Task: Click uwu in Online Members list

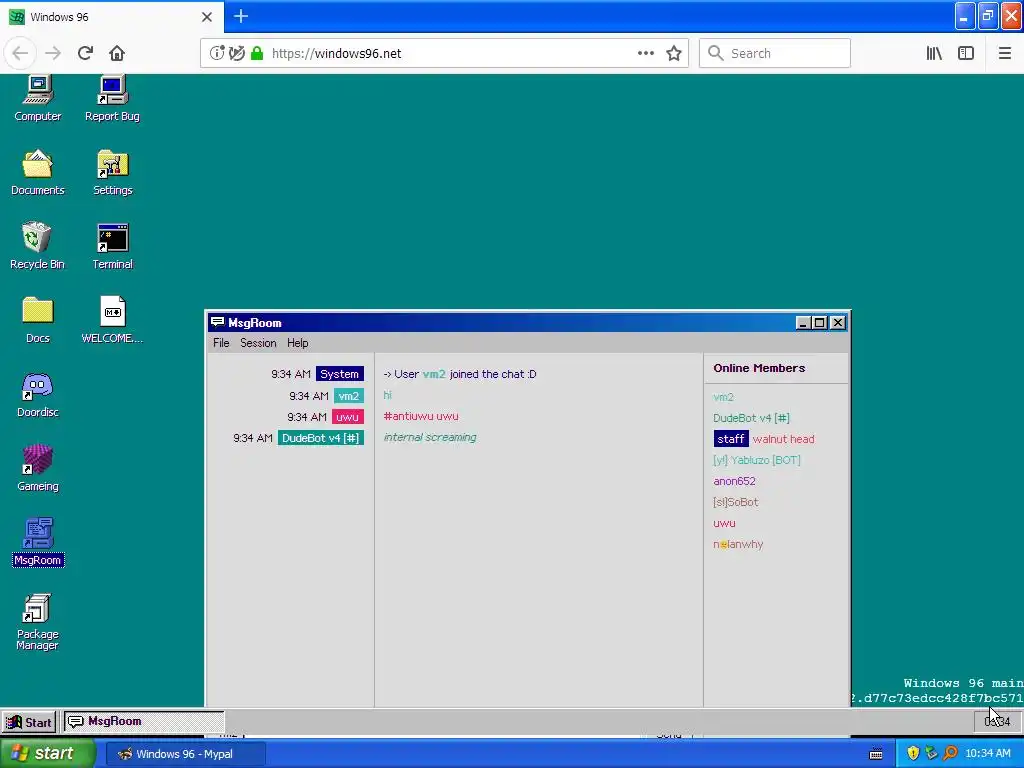Action: pyautogui.click(x=724, y=523)
